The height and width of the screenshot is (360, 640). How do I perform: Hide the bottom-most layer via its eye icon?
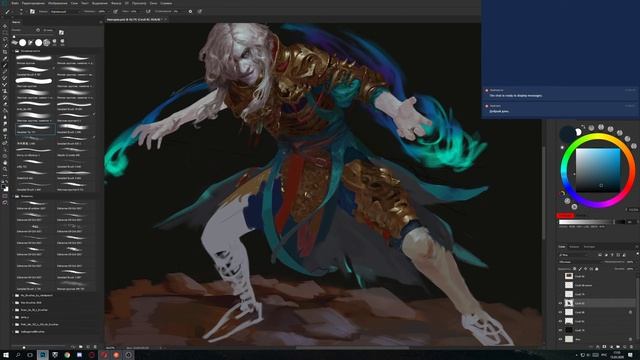(561, 339)
